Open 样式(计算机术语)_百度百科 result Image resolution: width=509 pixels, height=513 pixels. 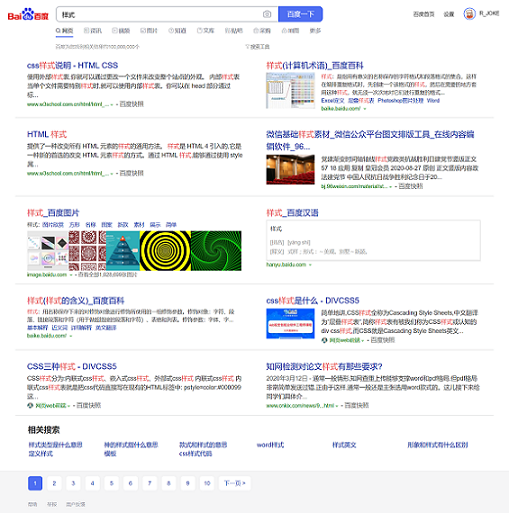[315, 66]
